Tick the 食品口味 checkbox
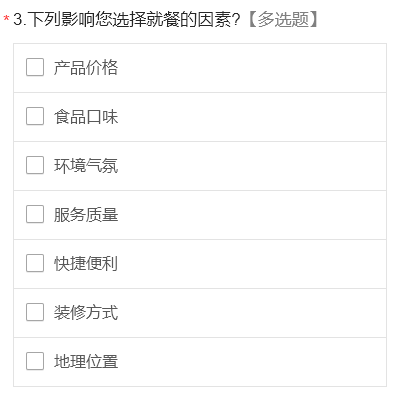The width and height of the screenshot is (399, 411). click(x=35, y=116)
